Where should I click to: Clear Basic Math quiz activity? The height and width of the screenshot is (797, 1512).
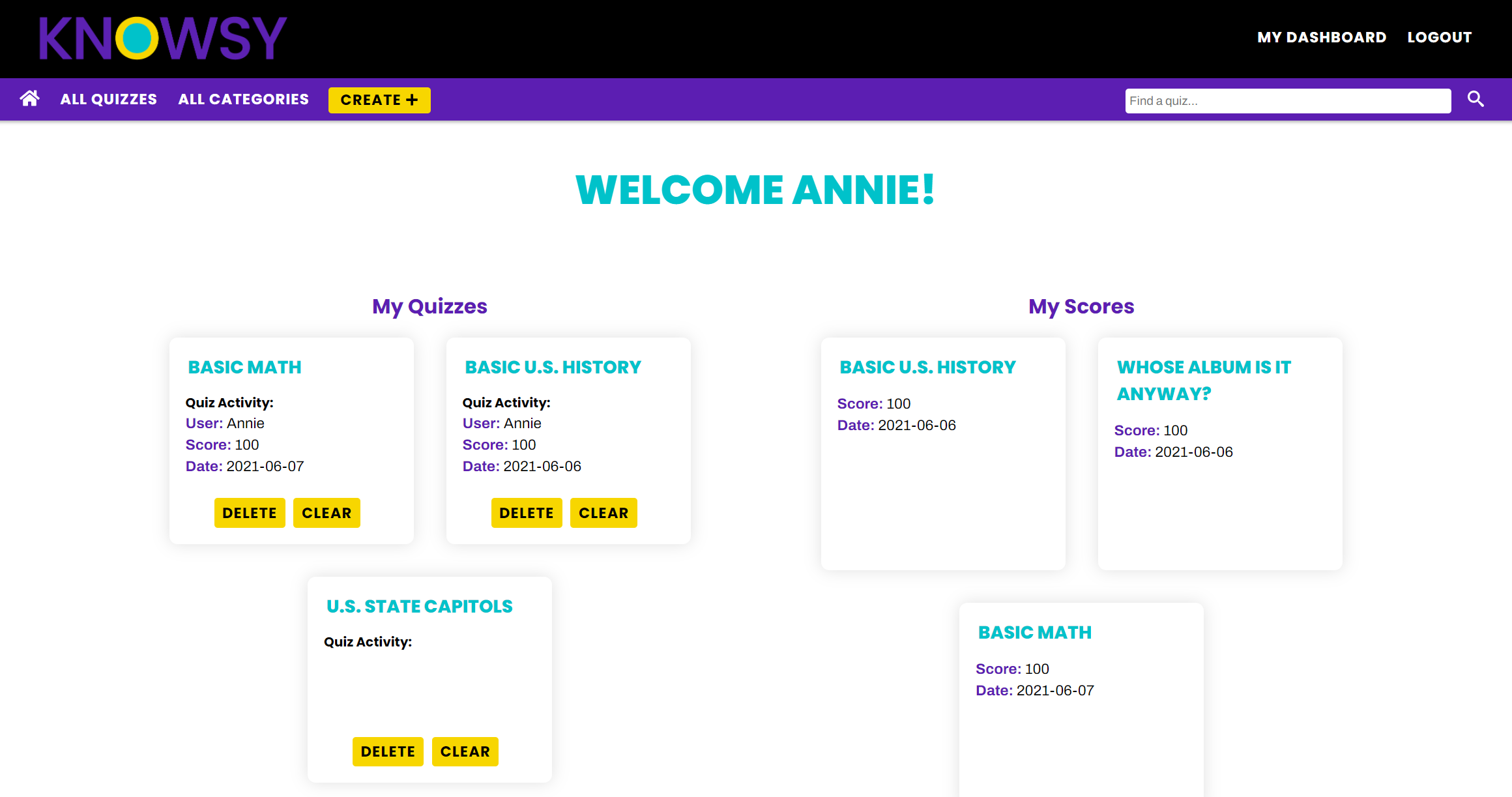327,513
